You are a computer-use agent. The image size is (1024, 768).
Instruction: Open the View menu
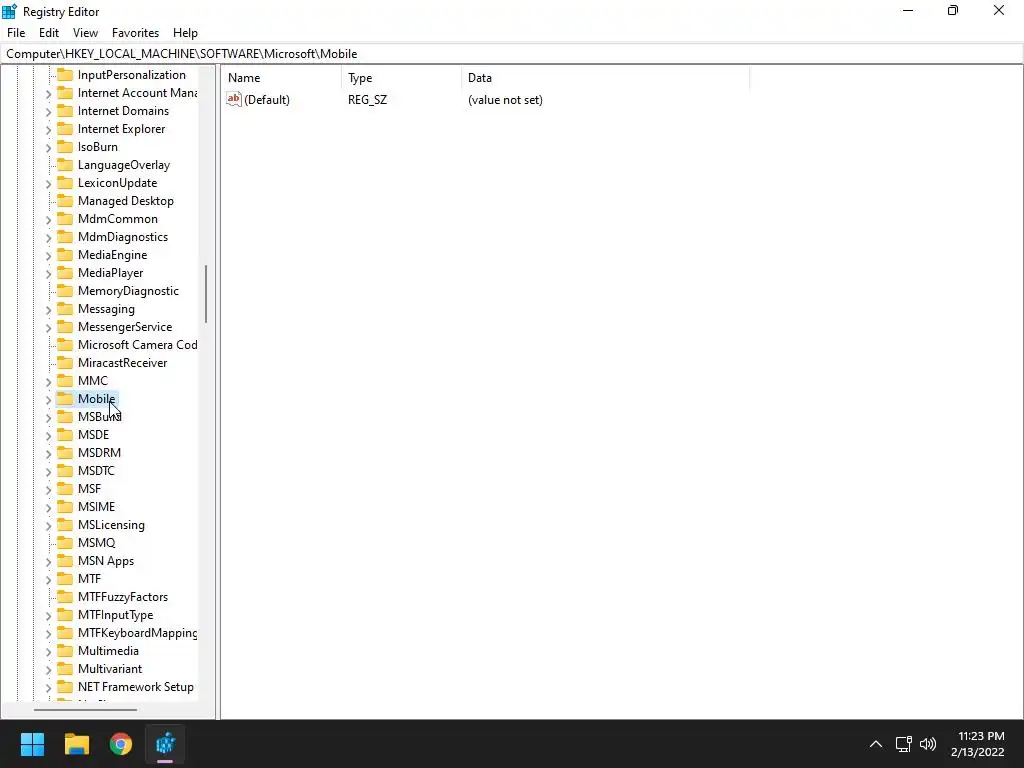85,33
